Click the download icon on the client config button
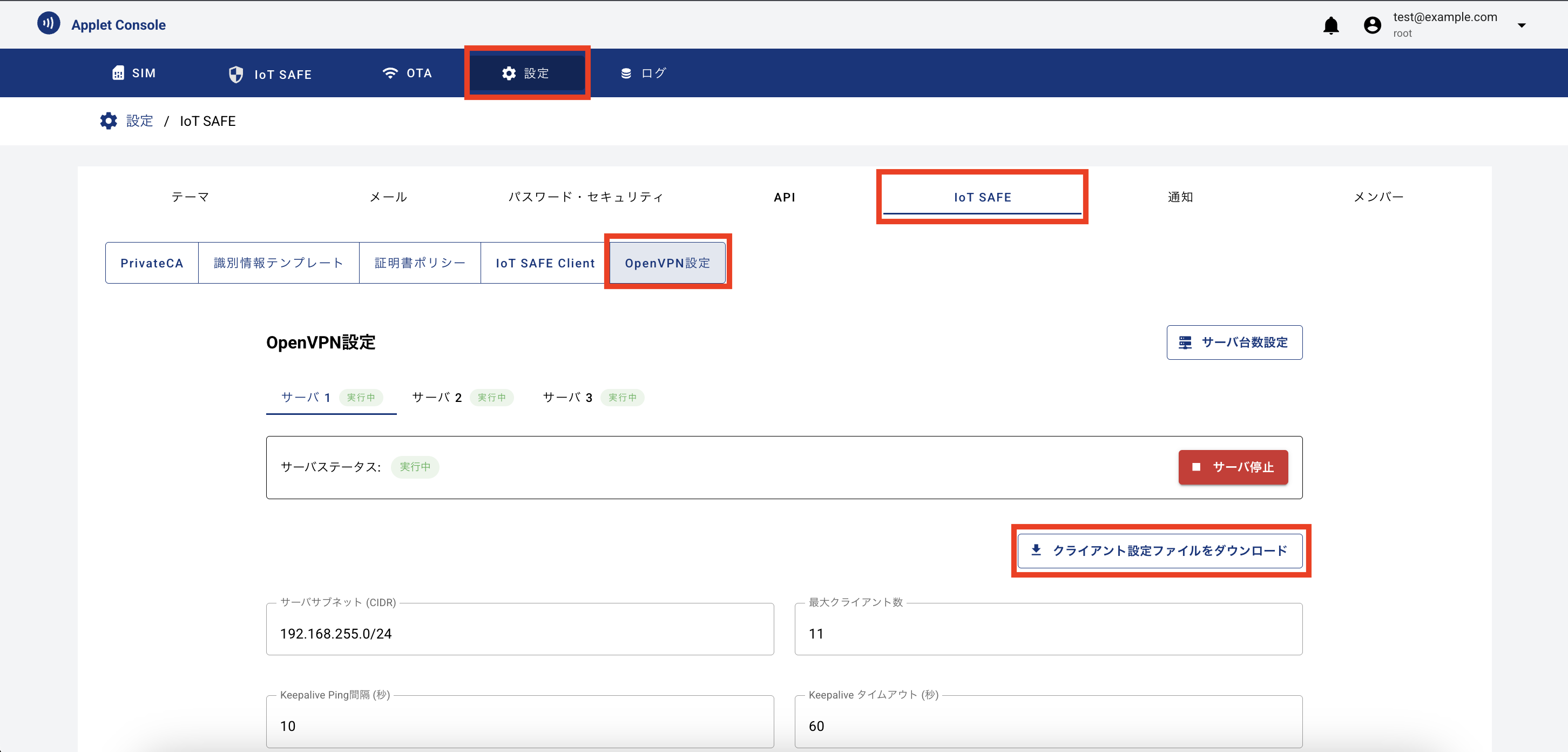Screen dimensions: 1568x752 tap(1037, 550)
